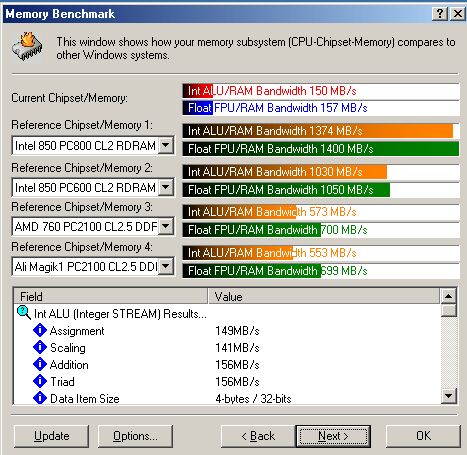Screen dimensions: 467x455
Task: Click the Update button
Action: tap(52, 436)
